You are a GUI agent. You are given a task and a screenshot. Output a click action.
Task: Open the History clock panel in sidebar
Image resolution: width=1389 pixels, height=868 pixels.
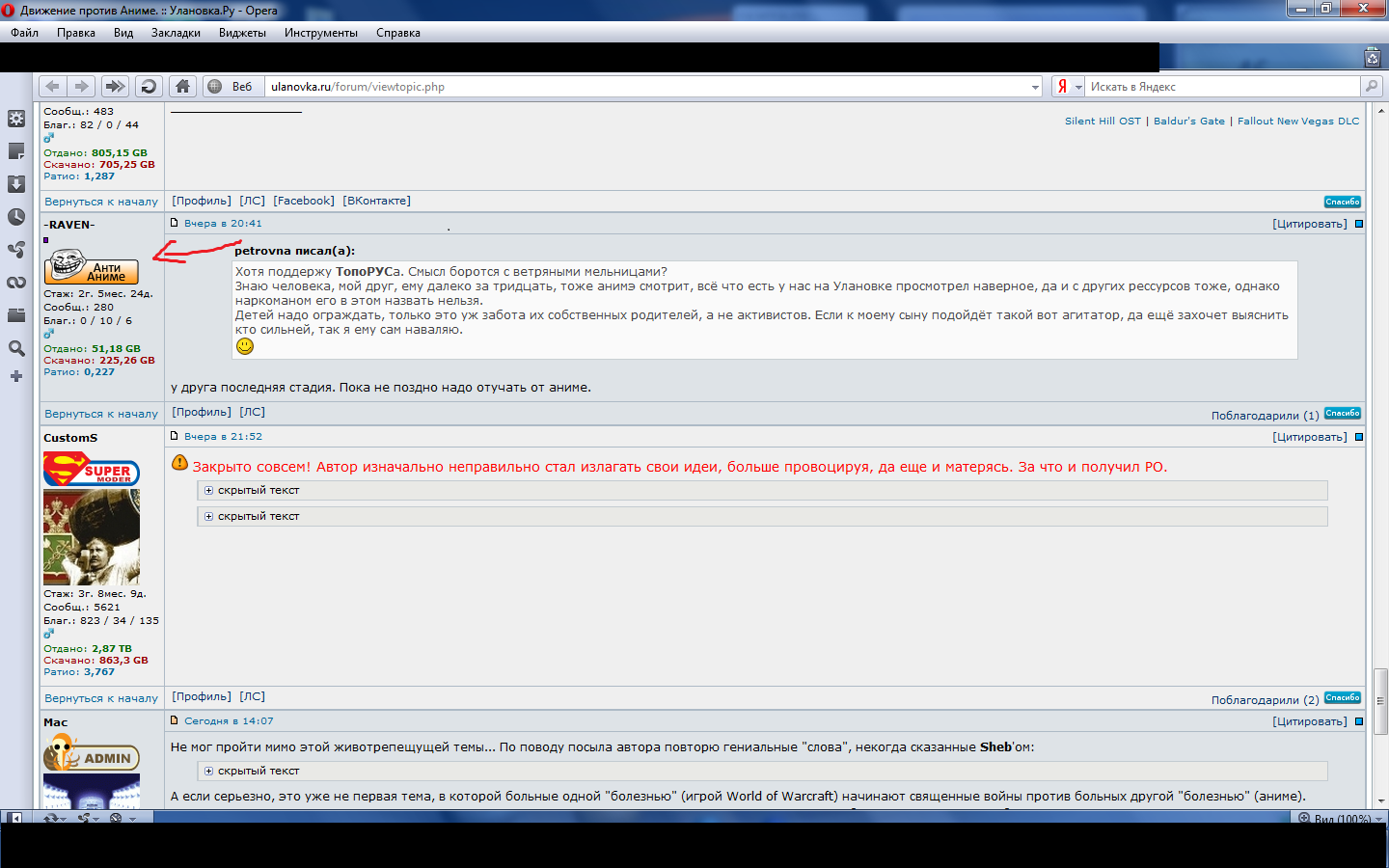pos(16,217)
